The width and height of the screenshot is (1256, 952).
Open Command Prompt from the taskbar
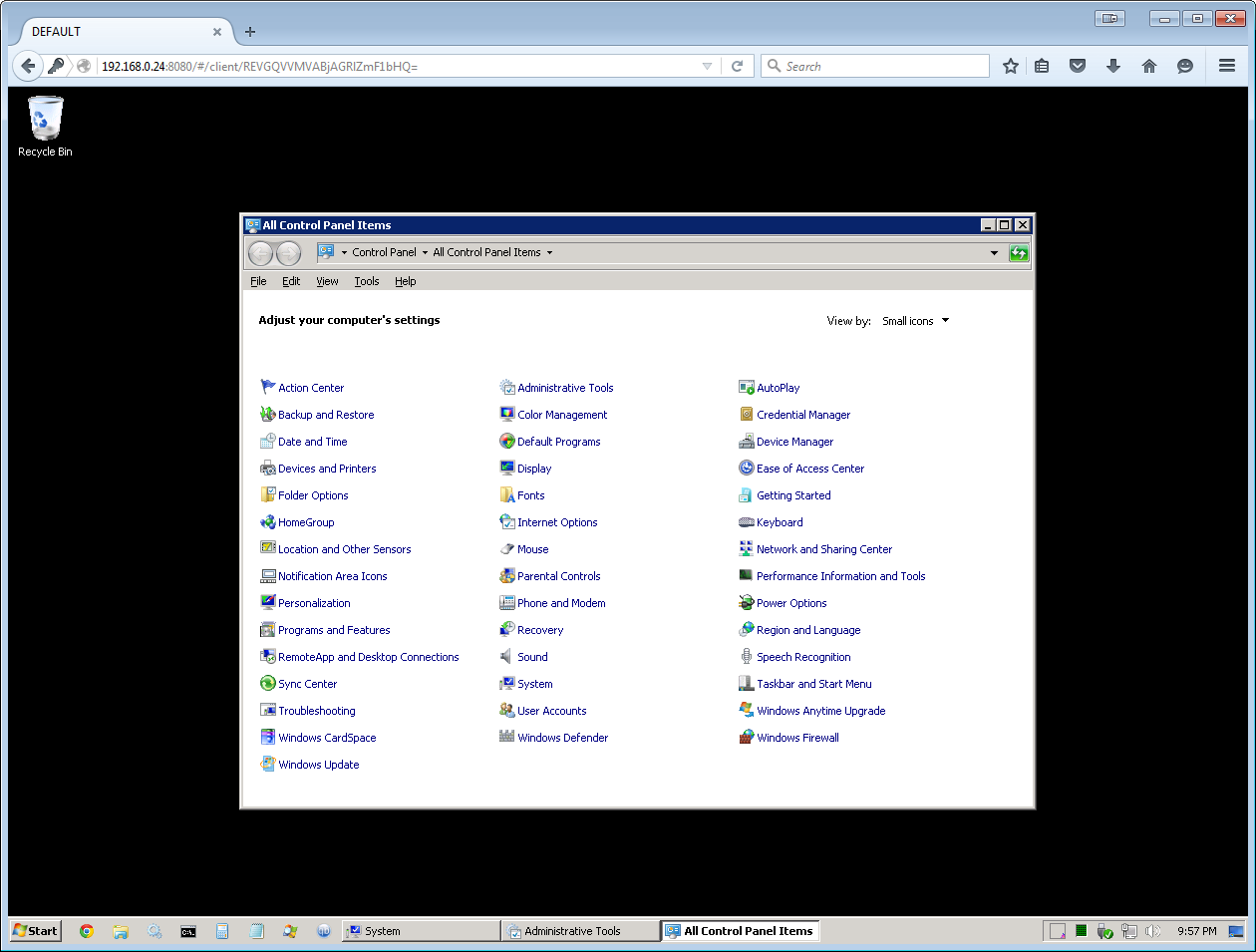coord(188,931)
